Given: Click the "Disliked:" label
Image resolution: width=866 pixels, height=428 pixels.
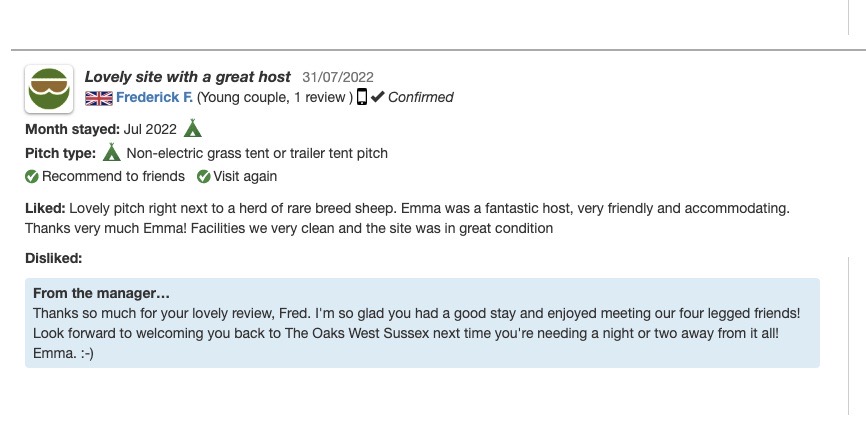Looking at the screenshot, I should 53,258.
